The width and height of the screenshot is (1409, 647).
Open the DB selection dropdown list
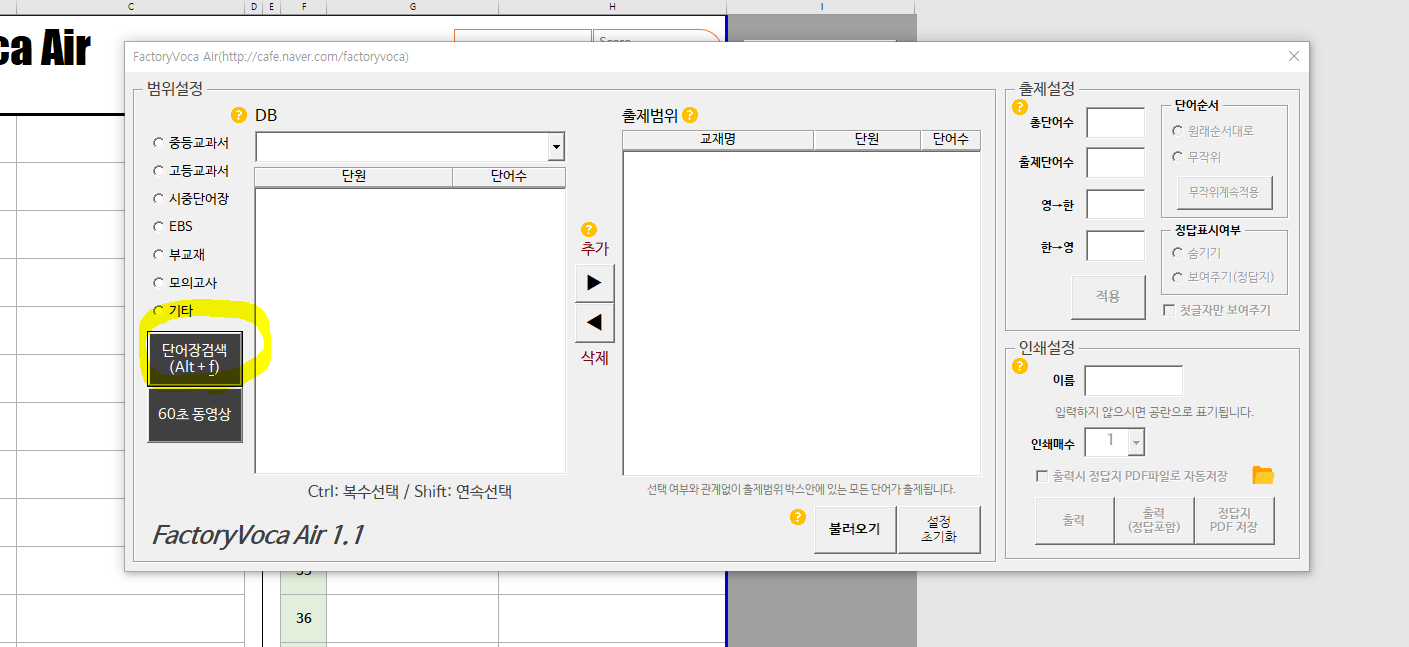pyautogui.click(x=555, y=146)
